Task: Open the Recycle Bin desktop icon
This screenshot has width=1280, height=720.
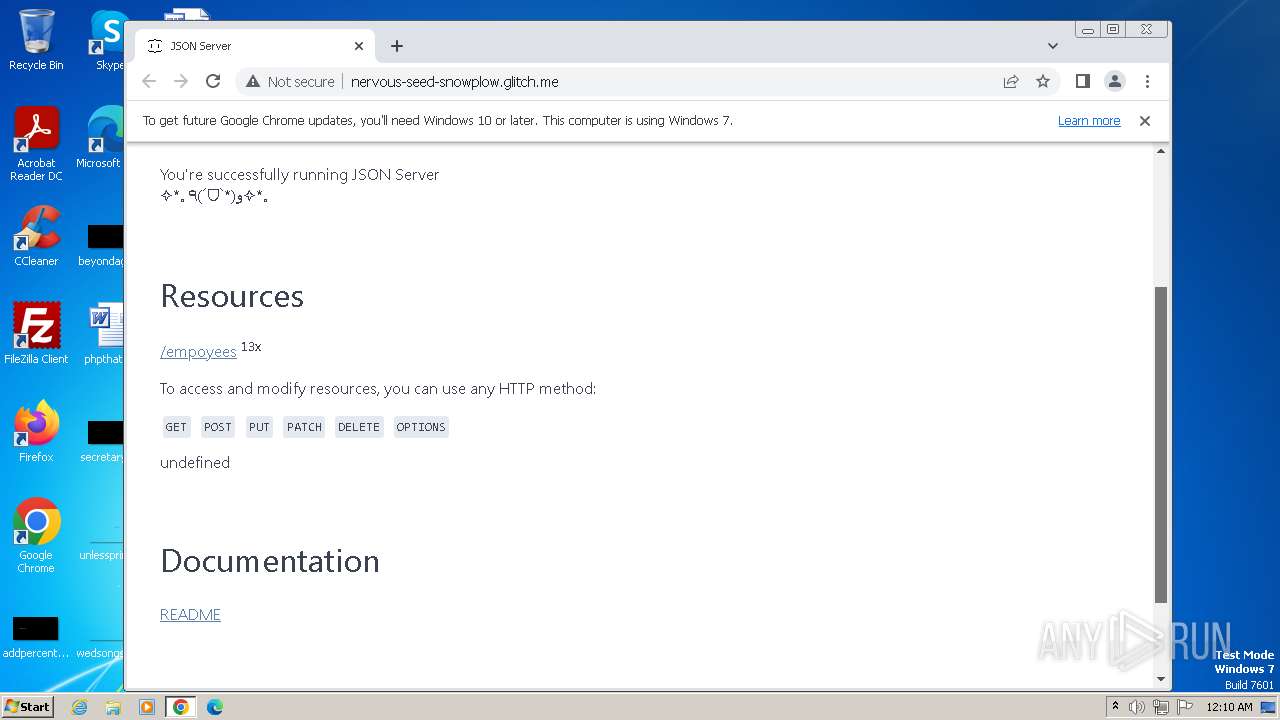Action: point(36,40)
